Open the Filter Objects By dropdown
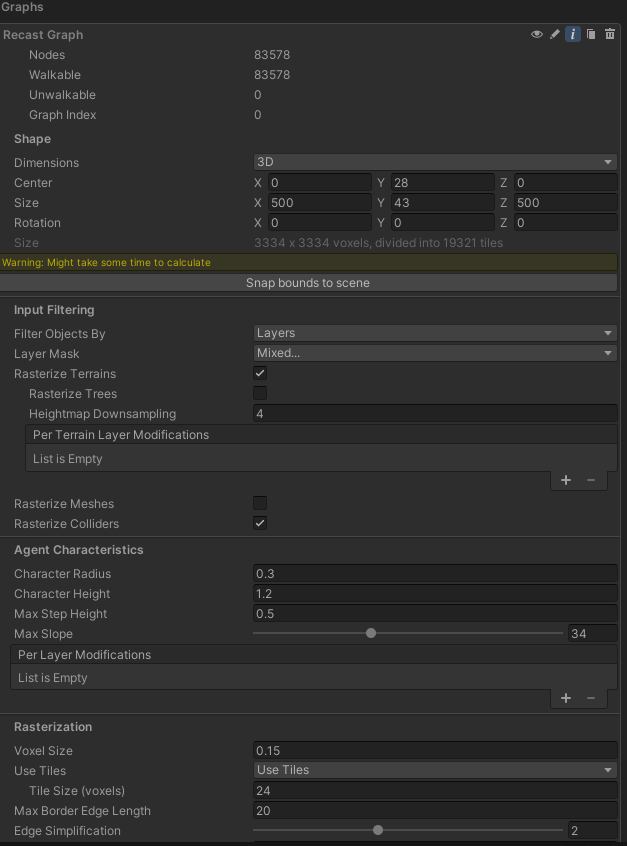 point(435,333)
